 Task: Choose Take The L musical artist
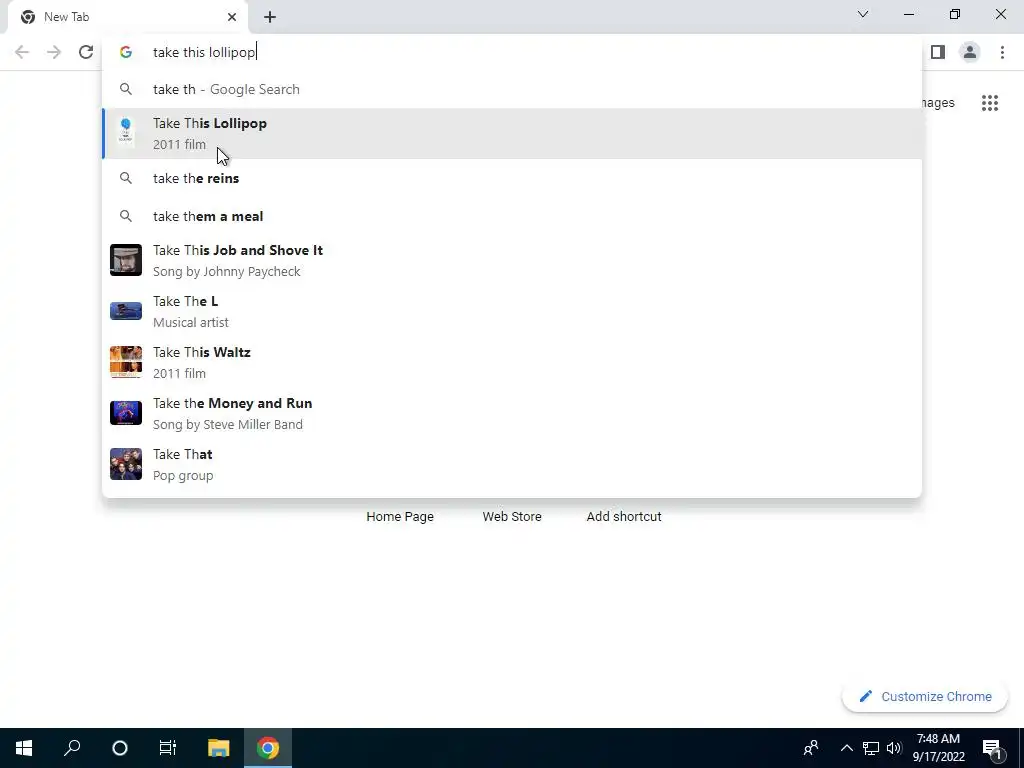[512, 312]
